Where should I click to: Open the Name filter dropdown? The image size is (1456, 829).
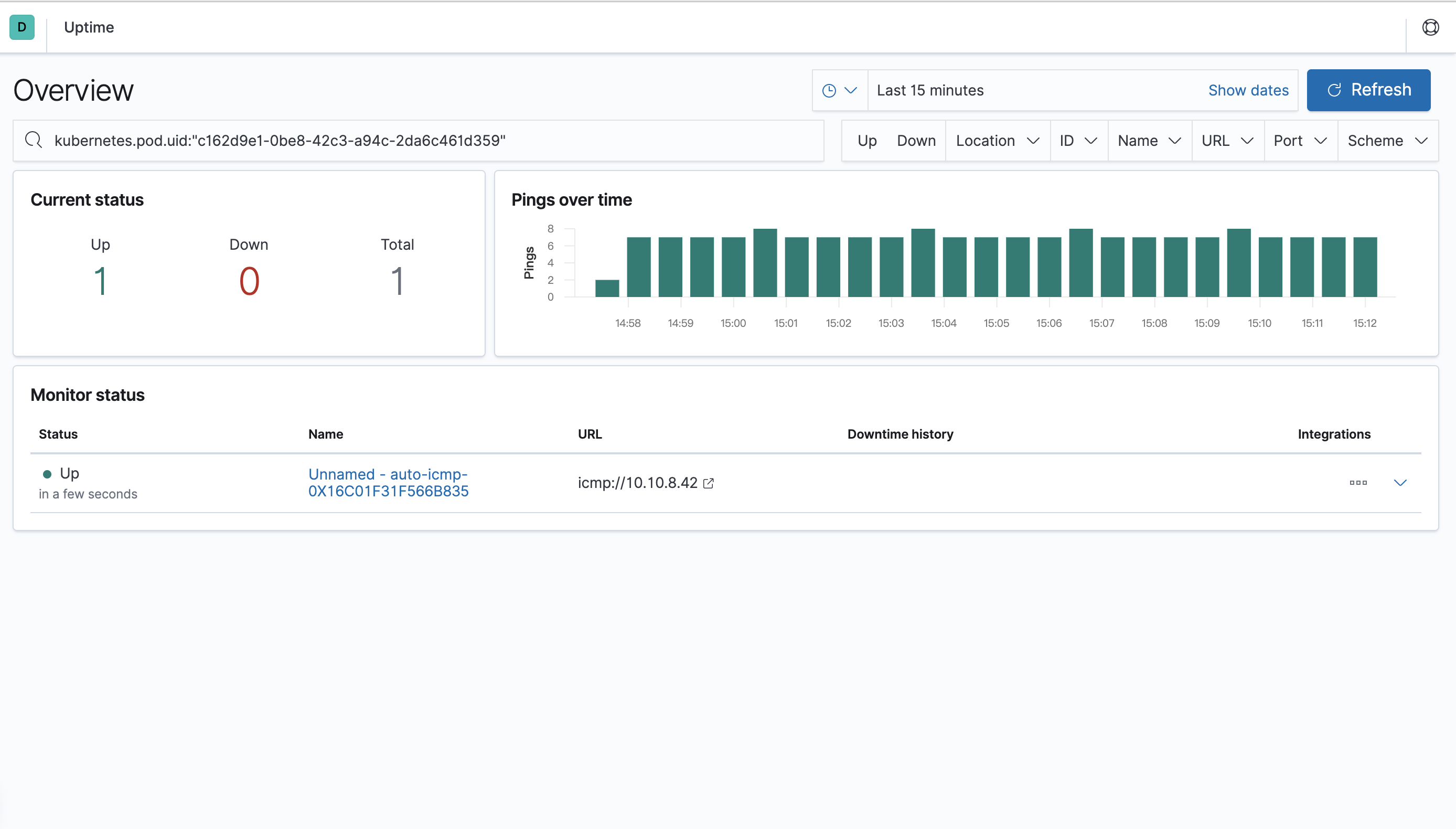coord(1148,141)
